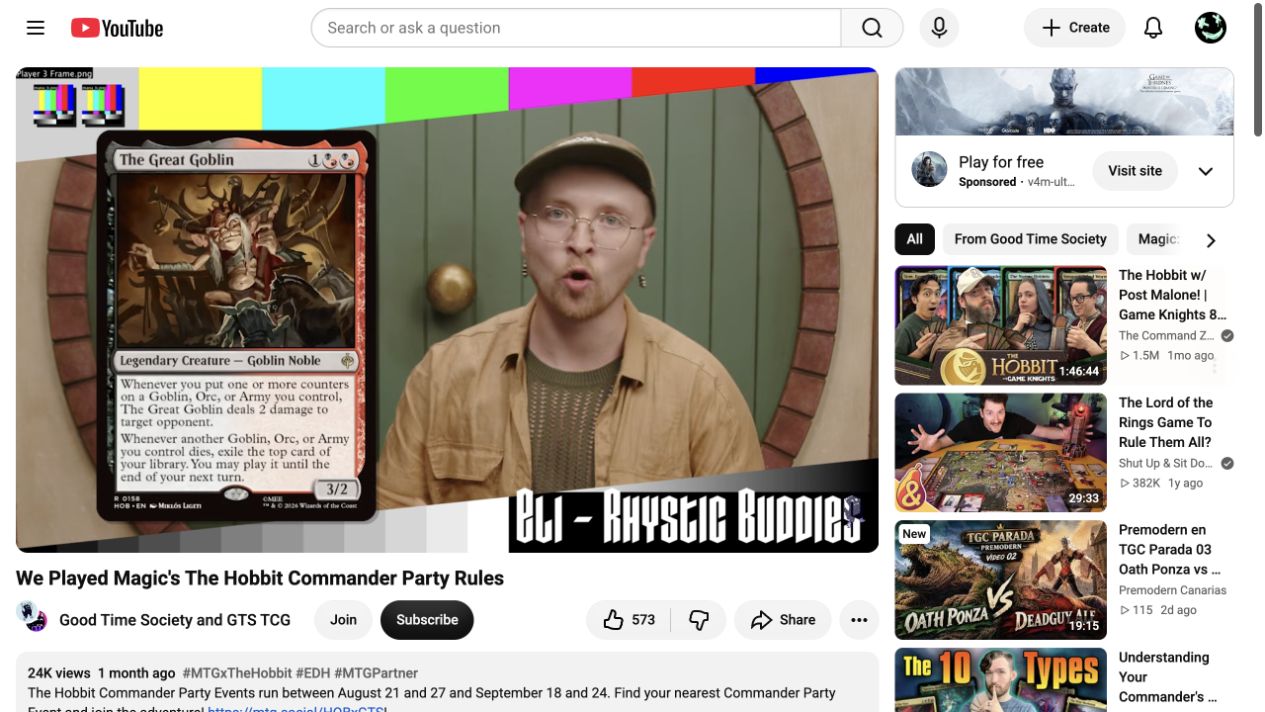The width and height of the screenshot is (1265, 712).
Task: Open the #MTGxTheHobbit hashtag
Action: point(237,673)
